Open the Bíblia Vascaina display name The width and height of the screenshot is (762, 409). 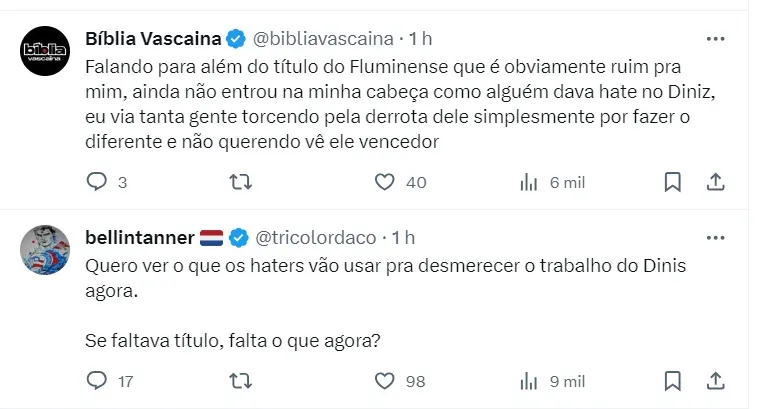[x=154, y=39]
